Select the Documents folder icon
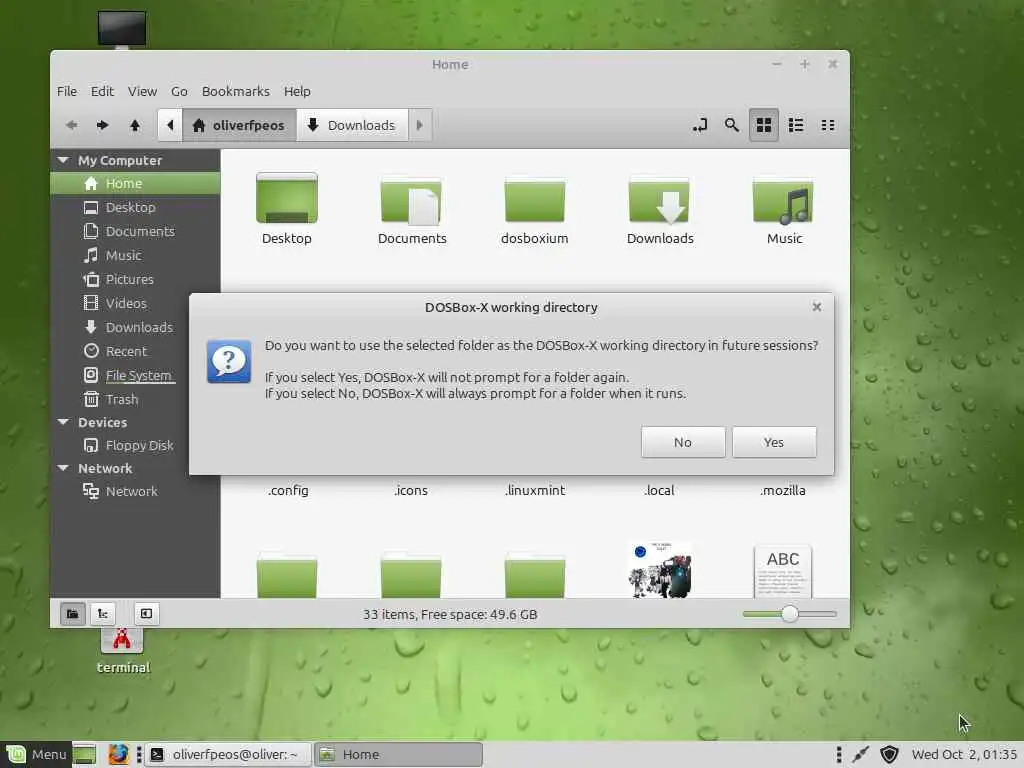The height and width of the screenshot is (768, 1024). tap(411, 200)
